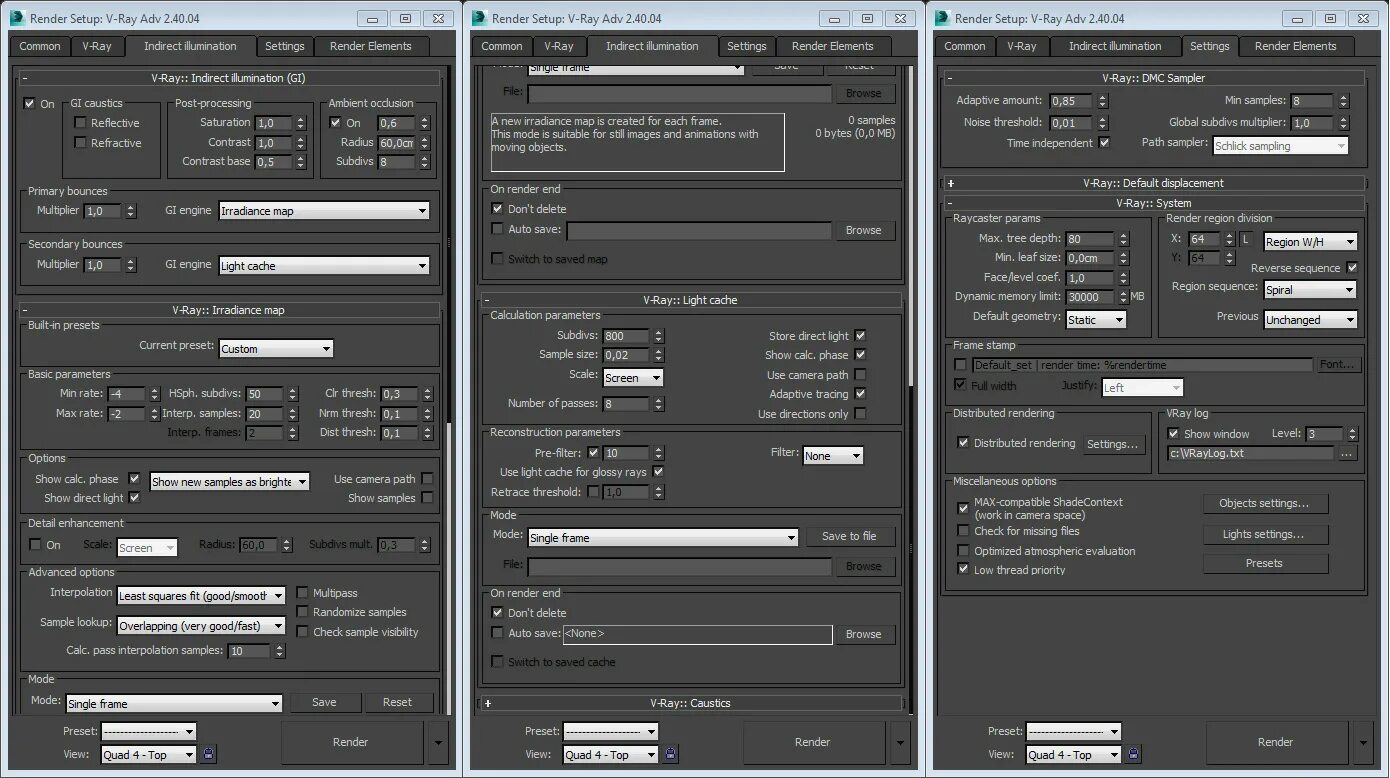Click the lock icon beside View in middle window
This screenshot has width=1390, height=778.
tap(671, 754)
